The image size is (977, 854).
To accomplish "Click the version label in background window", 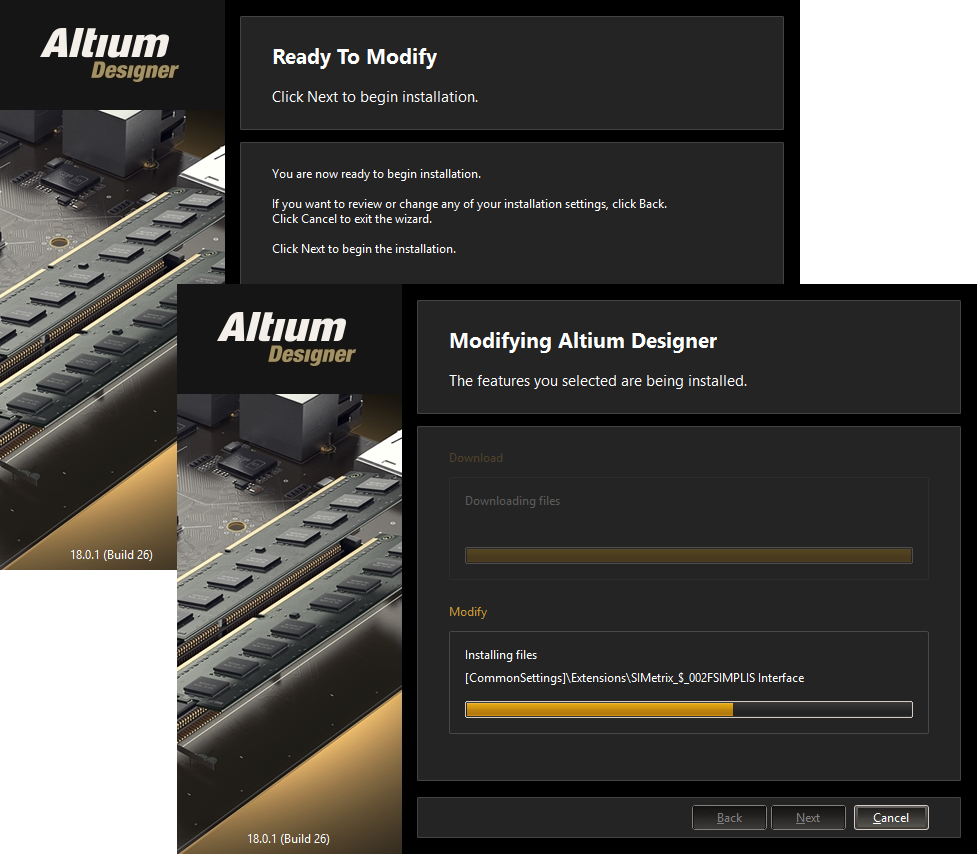I will tap(111, 554).
